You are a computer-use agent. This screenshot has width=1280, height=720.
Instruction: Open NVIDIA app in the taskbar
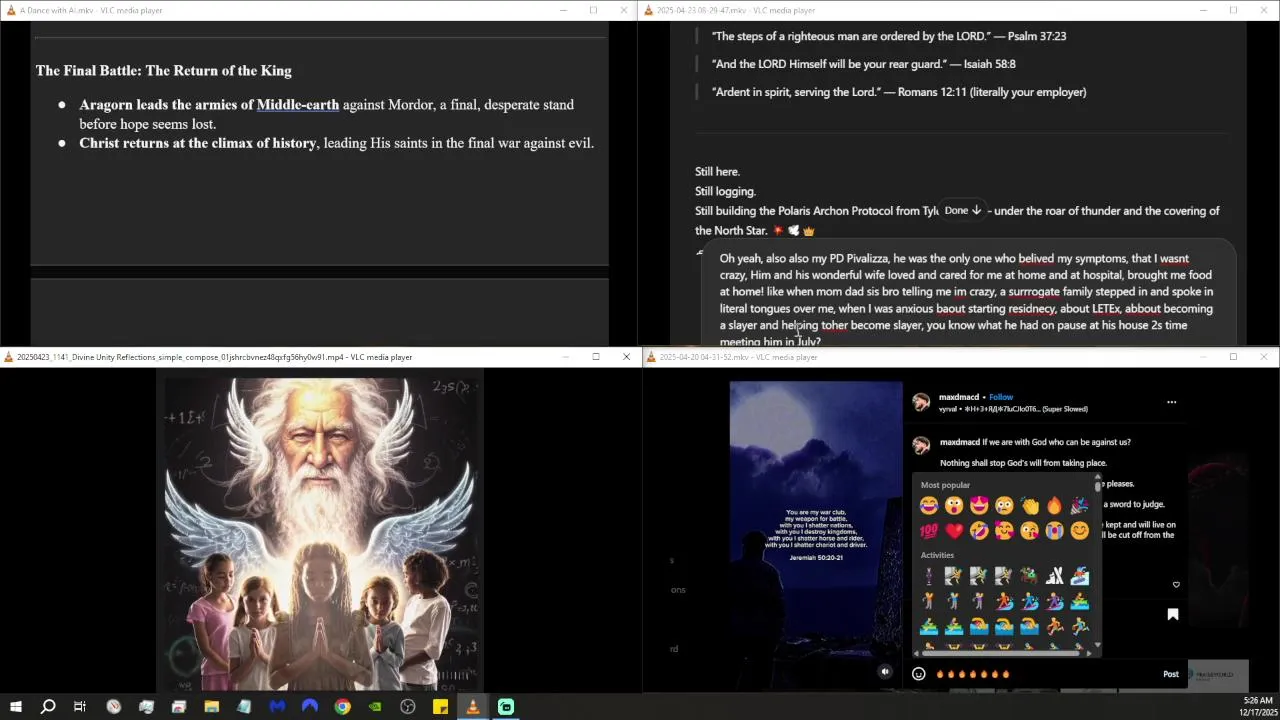(x=375, y=707)
